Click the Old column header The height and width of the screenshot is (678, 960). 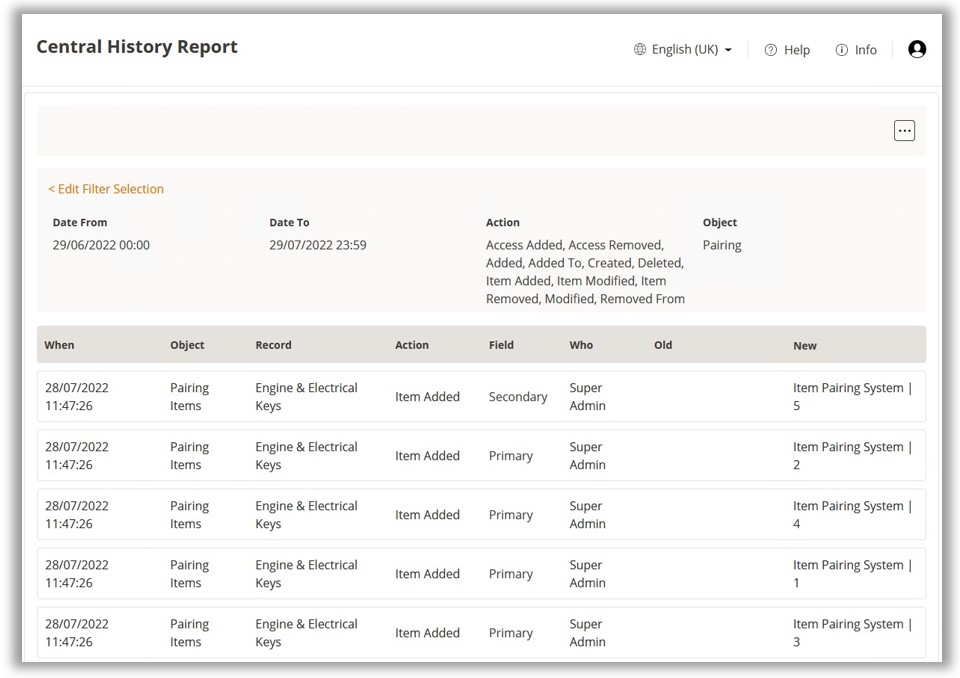coord(662,345)
